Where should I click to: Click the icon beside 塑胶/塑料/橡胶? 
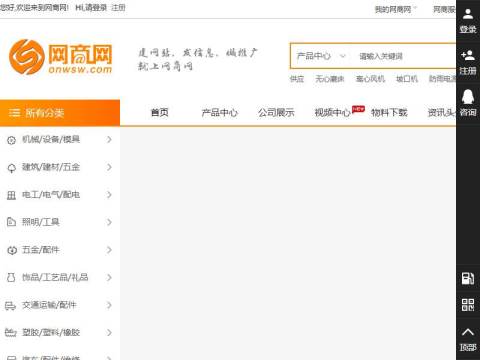pos(10,332)
